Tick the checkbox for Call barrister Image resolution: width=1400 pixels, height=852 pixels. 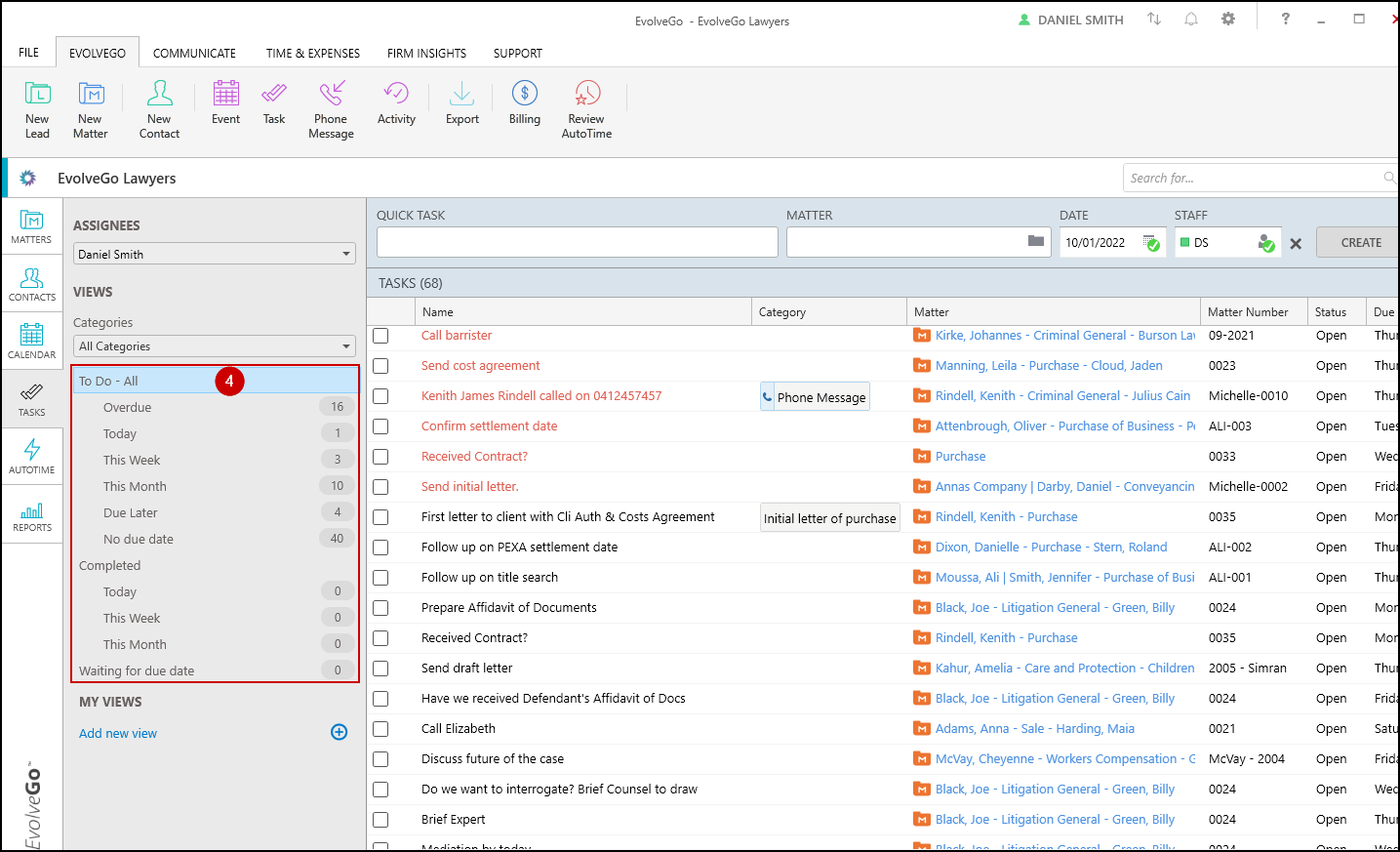click(380, 336)
